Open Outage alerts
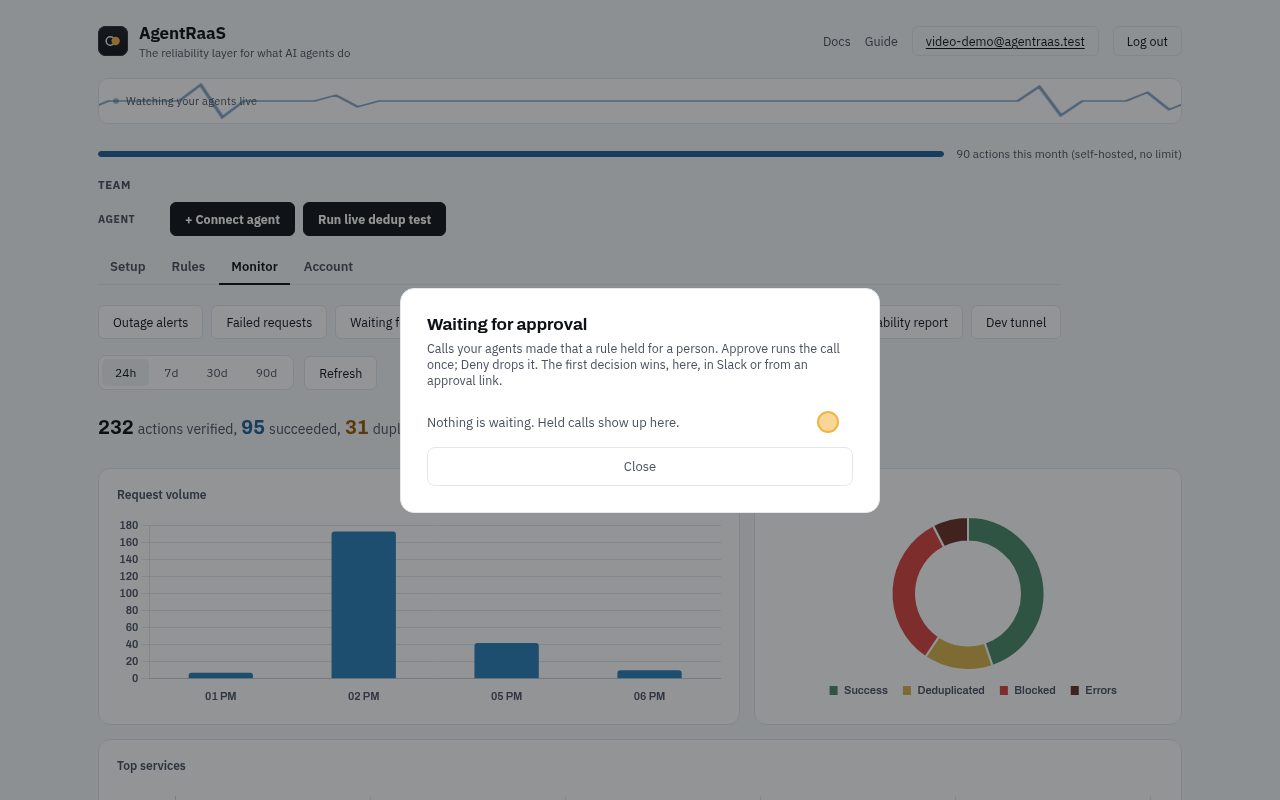 150,322
